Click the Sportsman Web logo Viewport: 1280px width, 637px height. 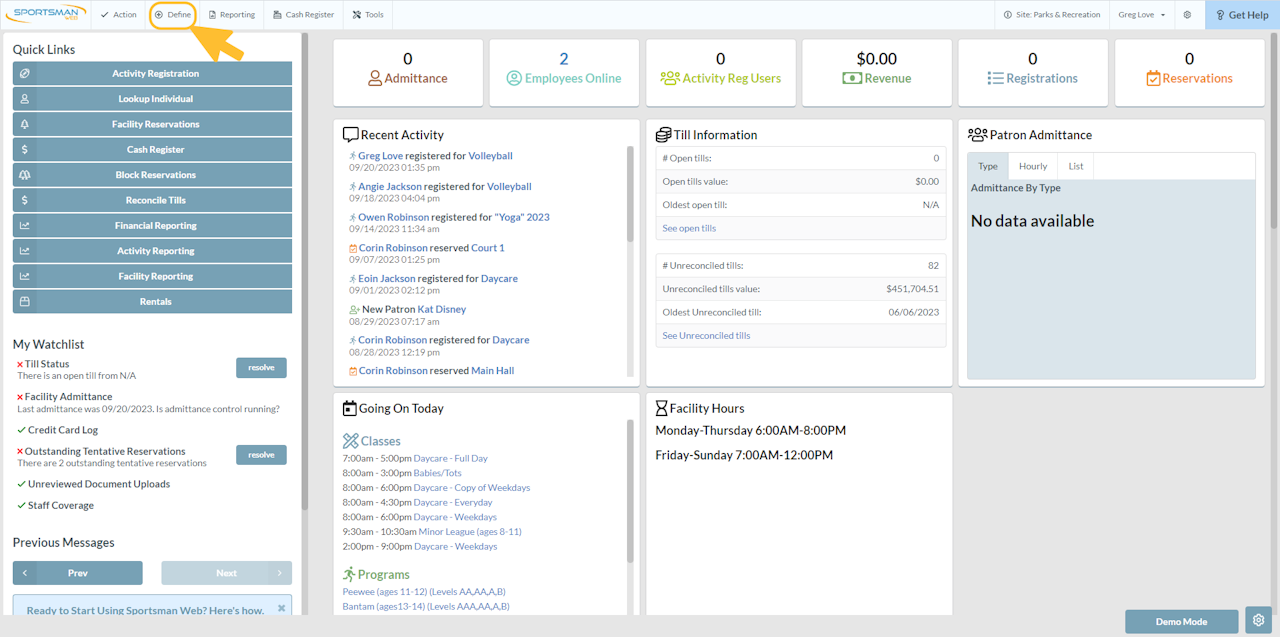click(47, 15)
